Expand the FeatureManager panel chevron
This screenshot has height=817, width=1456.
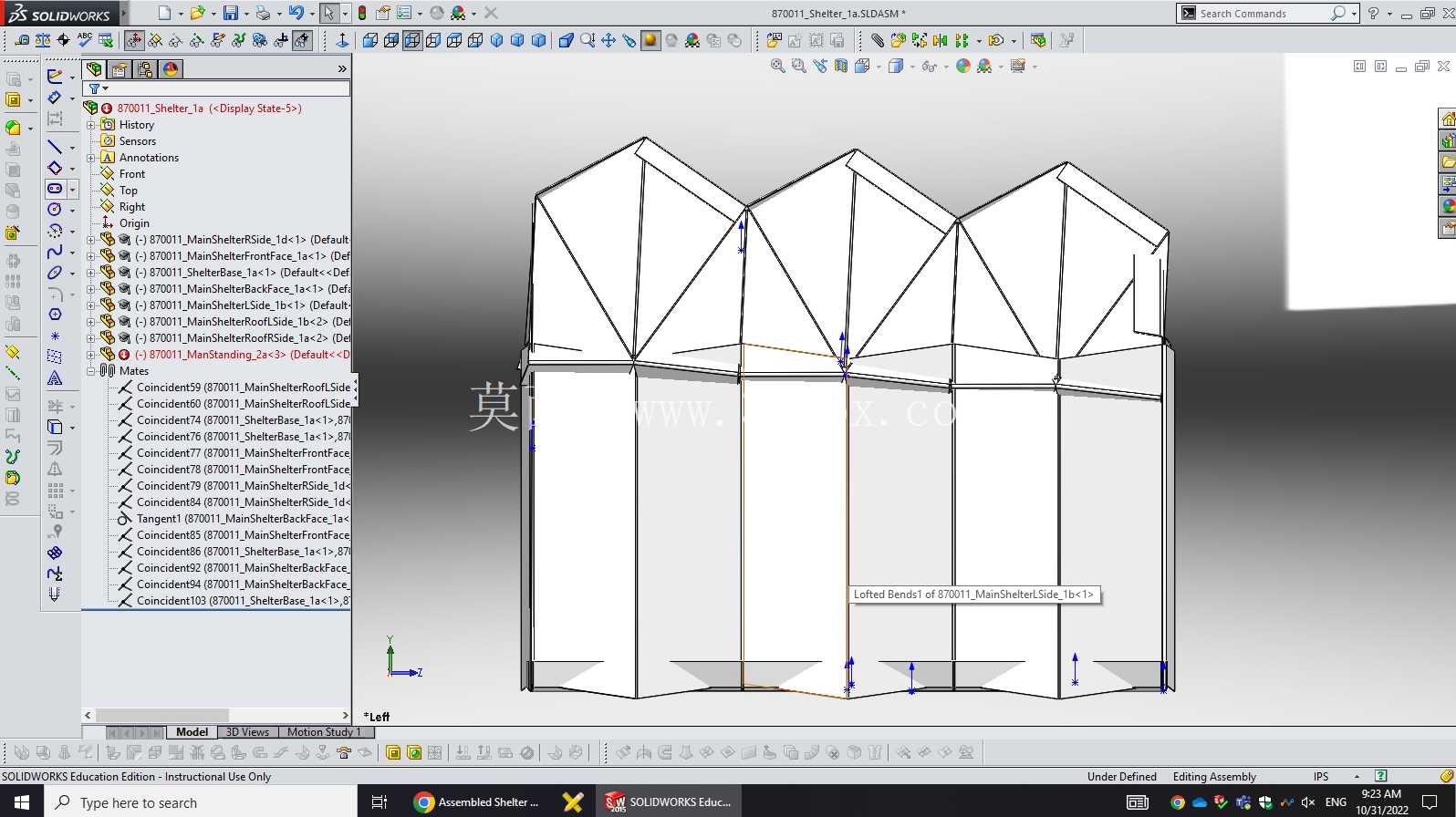tap(342, 68)
